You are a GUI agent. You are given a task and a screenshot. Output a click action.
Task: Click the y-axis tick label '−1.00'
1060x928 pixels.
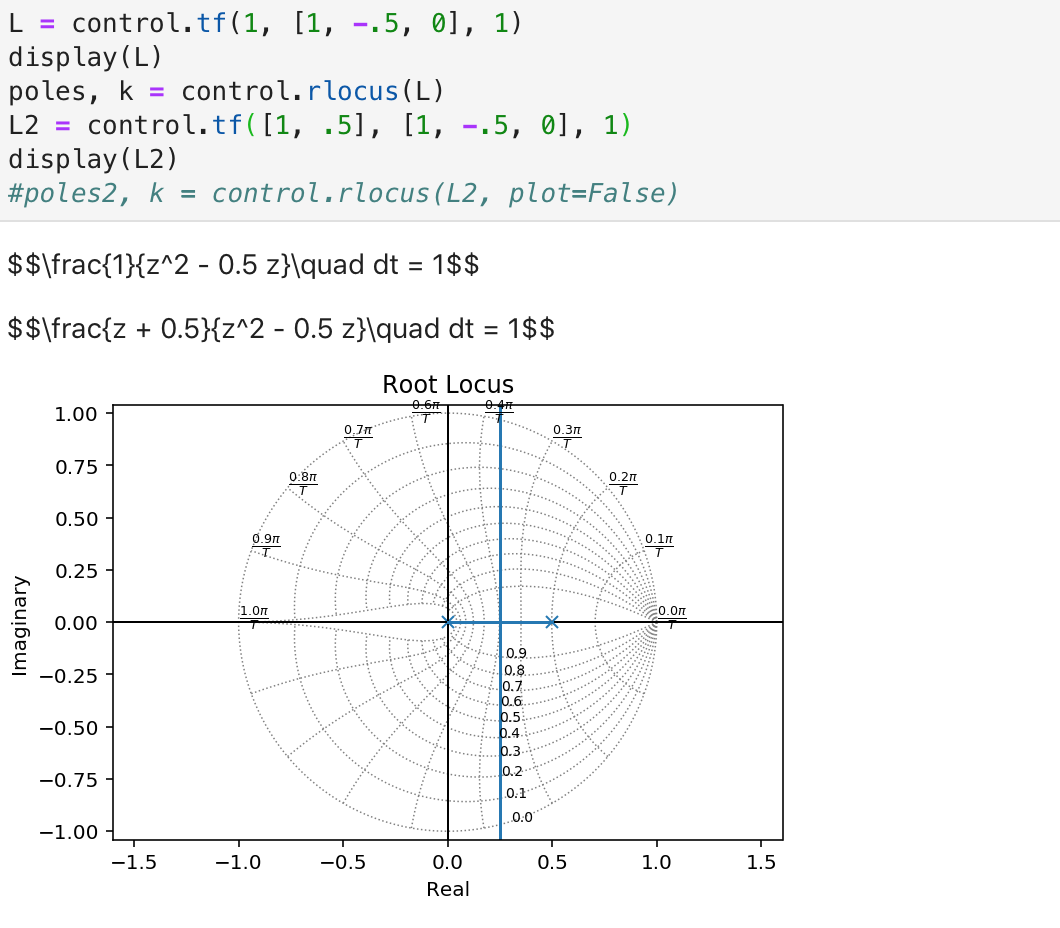pos(68,832)
